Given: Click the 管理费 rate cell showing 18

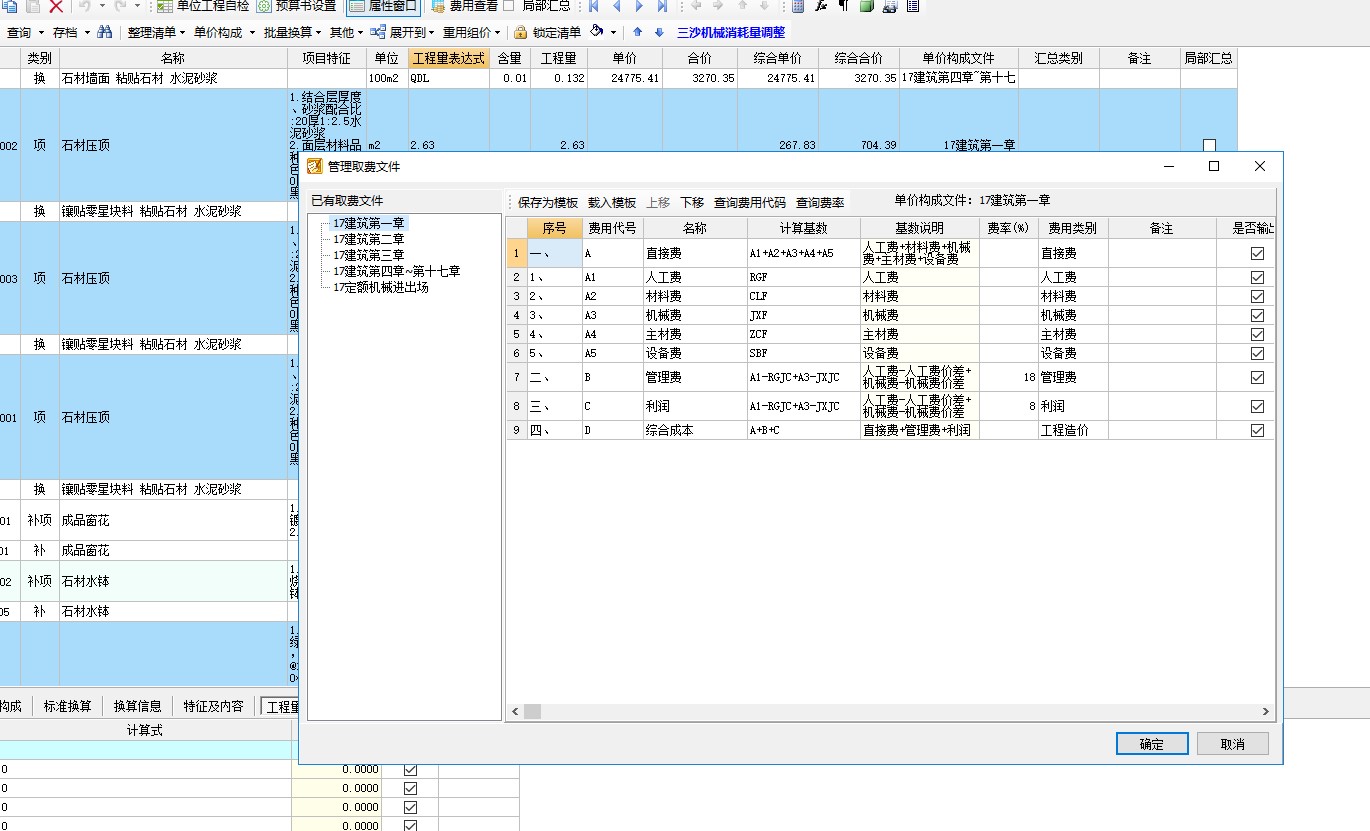Looking at the screenshot, I should click(x=1008, y=378).
